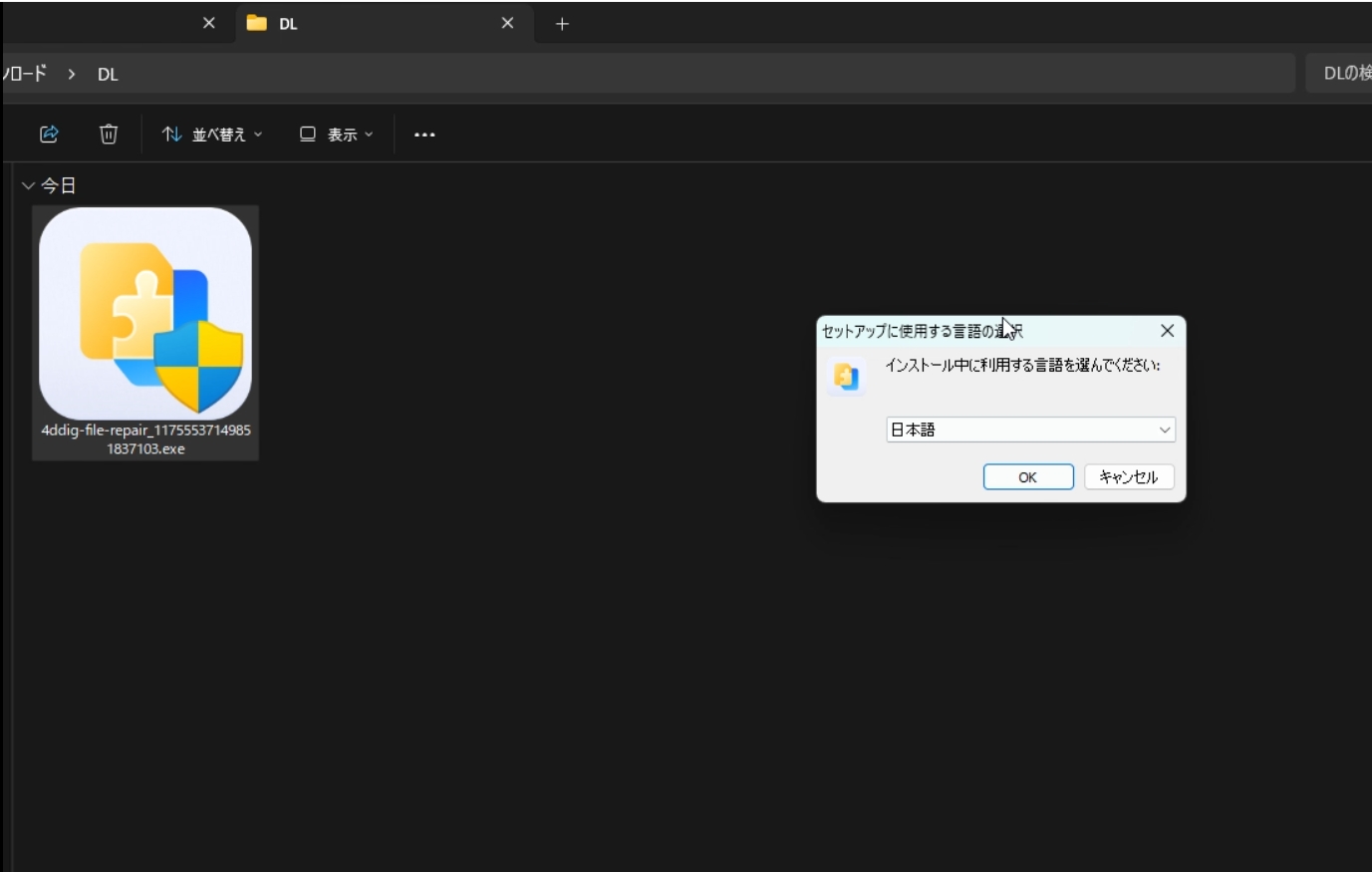Click キャンセル in the setup dialog
This screenshot has width=1372, height=872.
[x=1129, y=477]
